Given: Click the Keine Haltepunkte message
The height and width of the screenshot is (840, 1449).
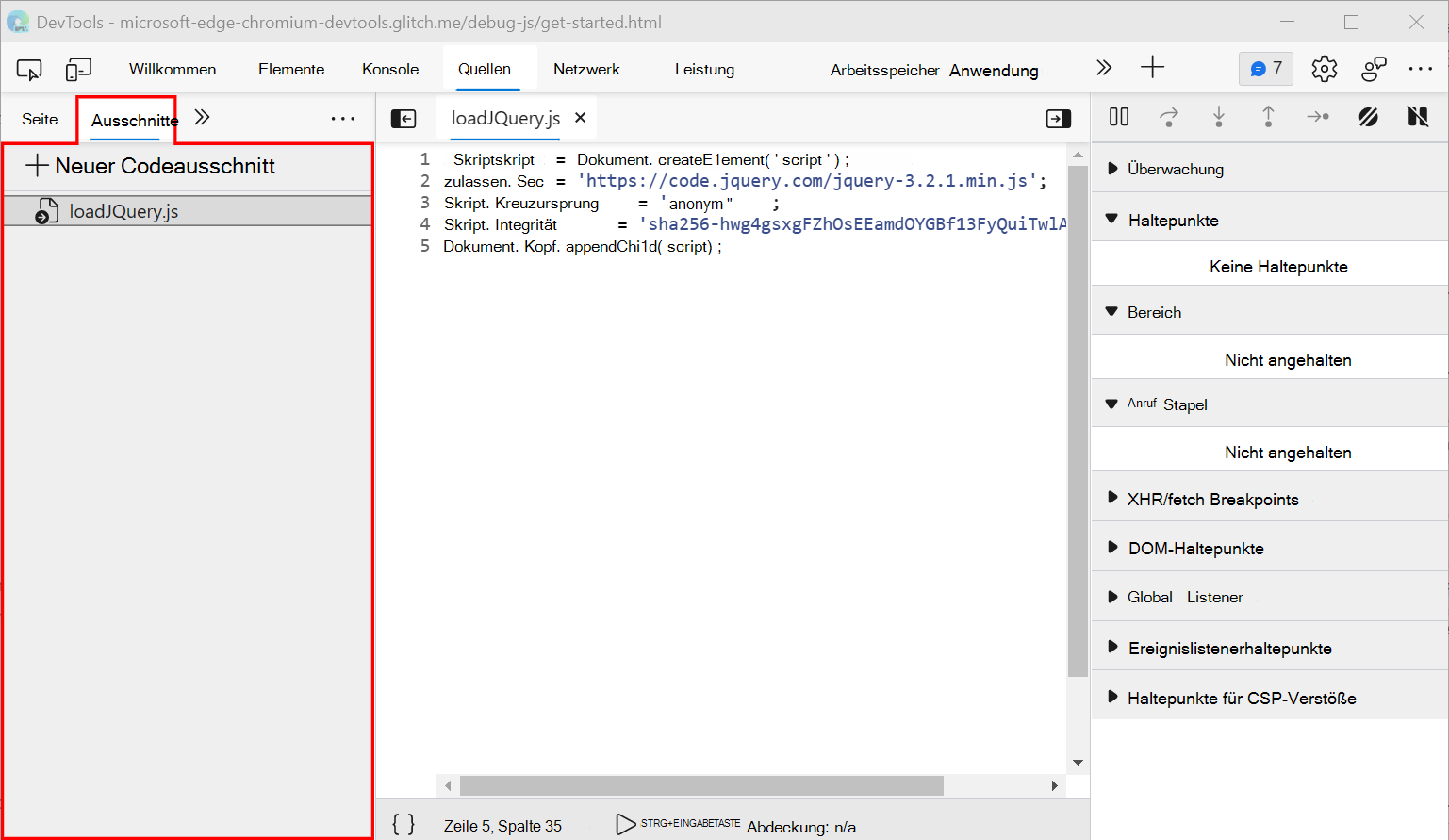Looking at the screenshot, I should coord(1278,267).
